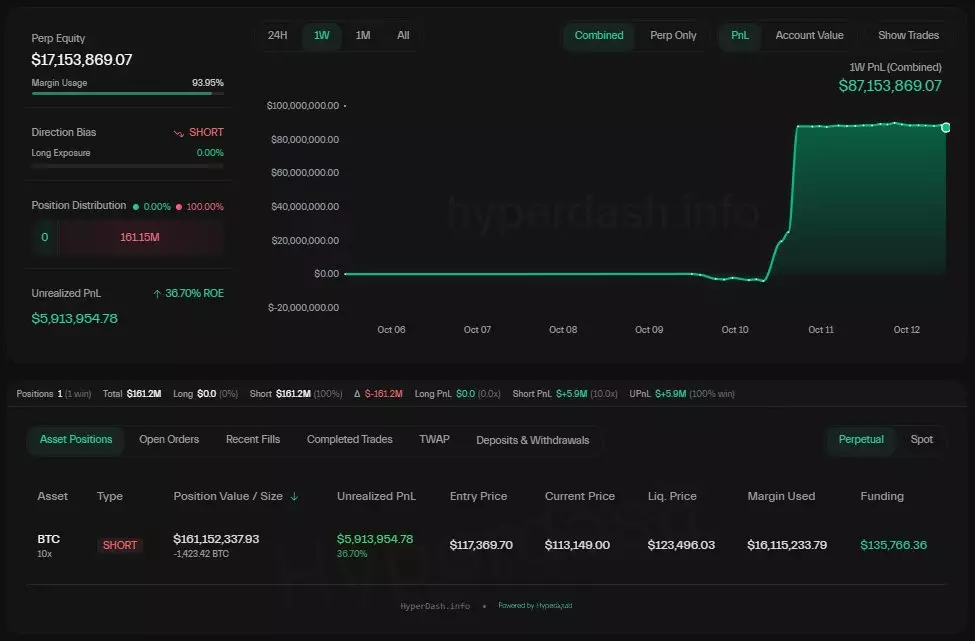Switch chart to Account Value view
Viewport: 975px width, 641px height.
pos(809,35)
